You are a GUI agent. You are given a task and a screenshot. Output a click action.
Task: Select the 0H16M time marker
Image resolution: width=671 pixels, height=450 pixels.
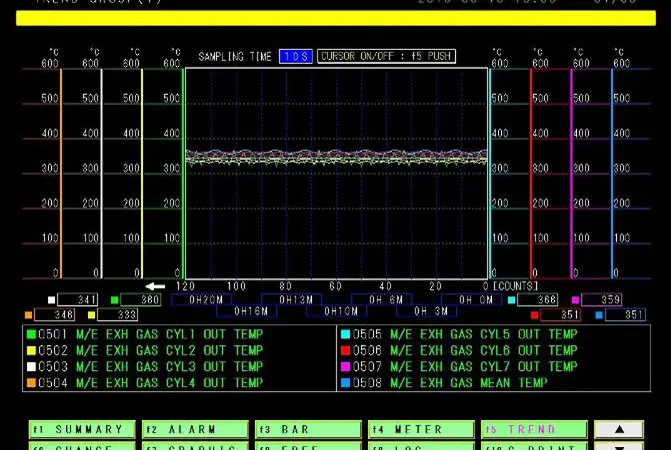[247, 311]
